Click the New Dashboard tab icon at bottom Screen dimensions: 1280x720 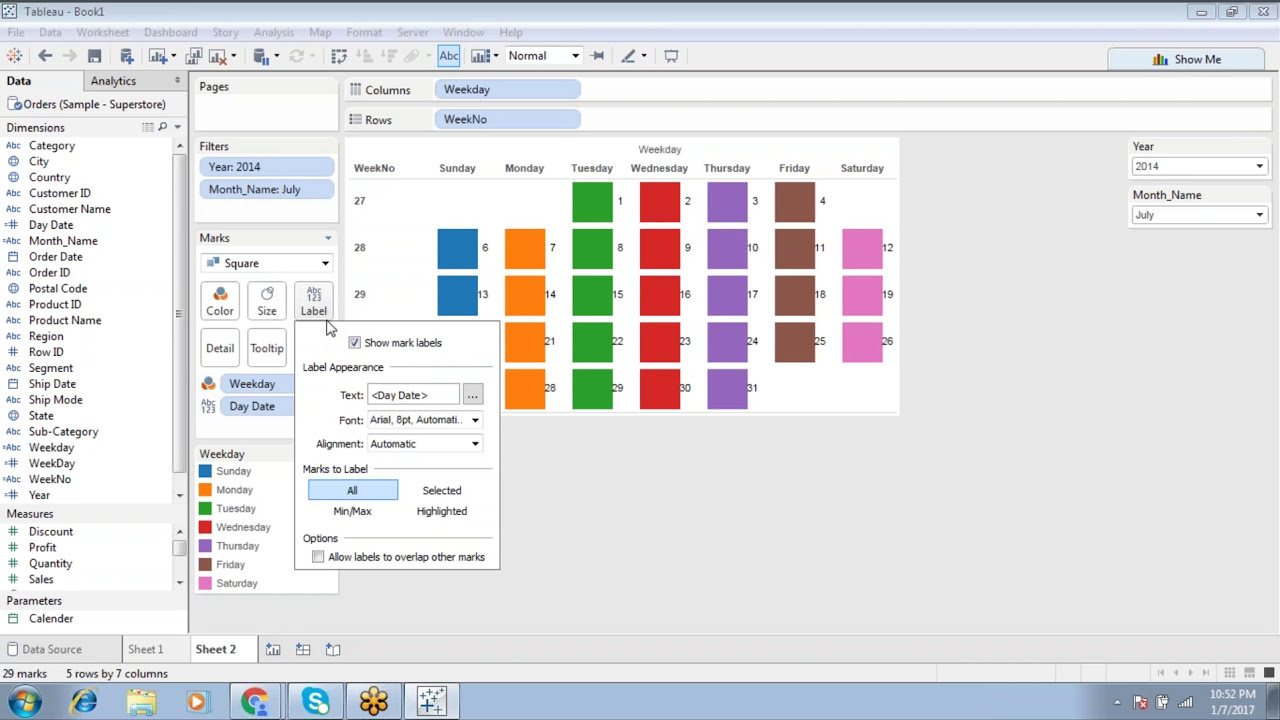(x=303, y=650)
